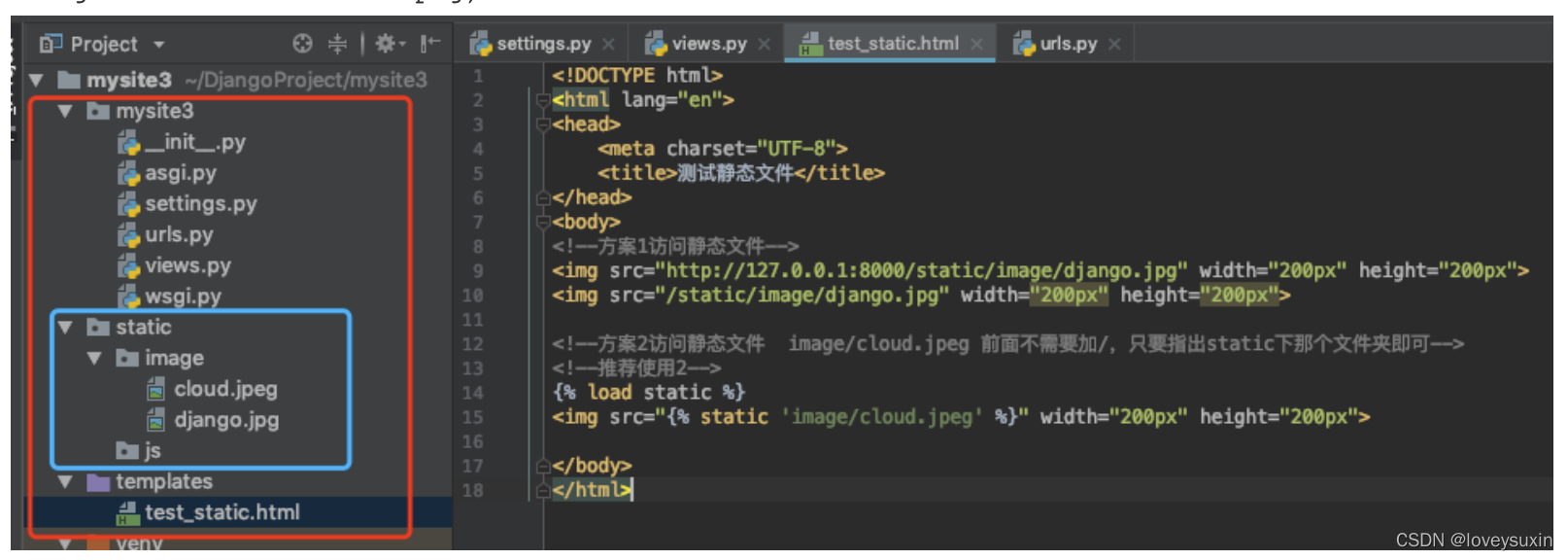Click the closing </html> tag

[x=592, y=490]
